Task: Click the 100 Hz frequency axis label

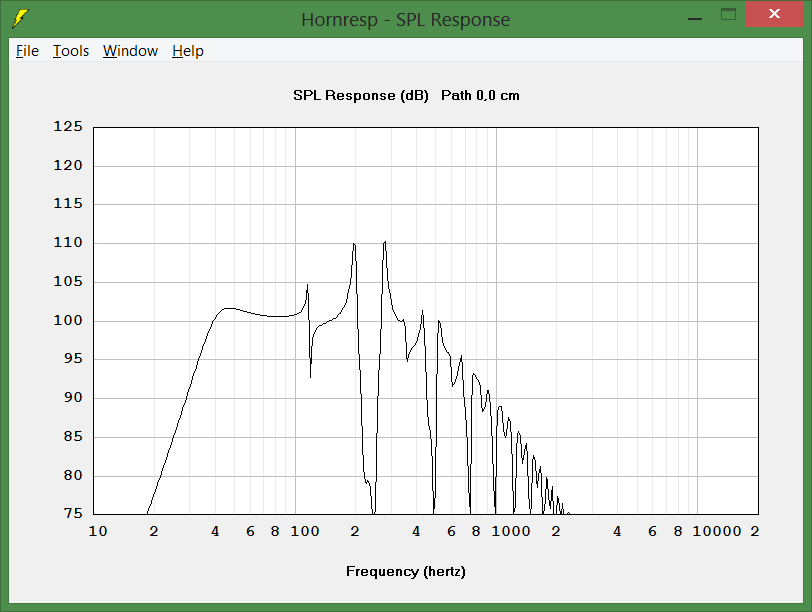Action: (x=304, y=531)
